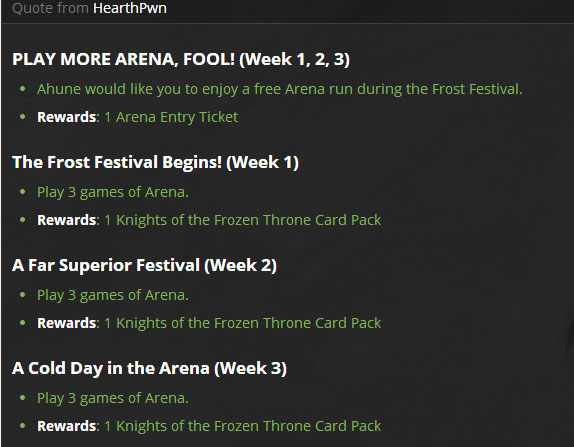Click 'A Cold Day in the Arena (Week 3)' heading
The width and height of the screenshot is (574, 447).
[149, 368]
